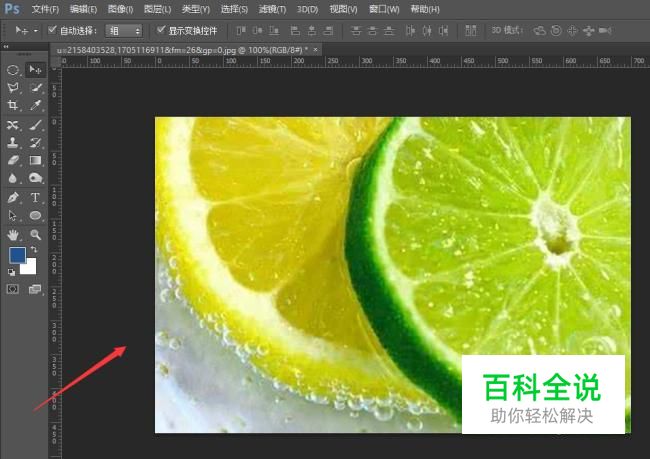Toggle the 自动选择 checkbox
The width and height of the screenshot is (650, 459).
point(52,30)
